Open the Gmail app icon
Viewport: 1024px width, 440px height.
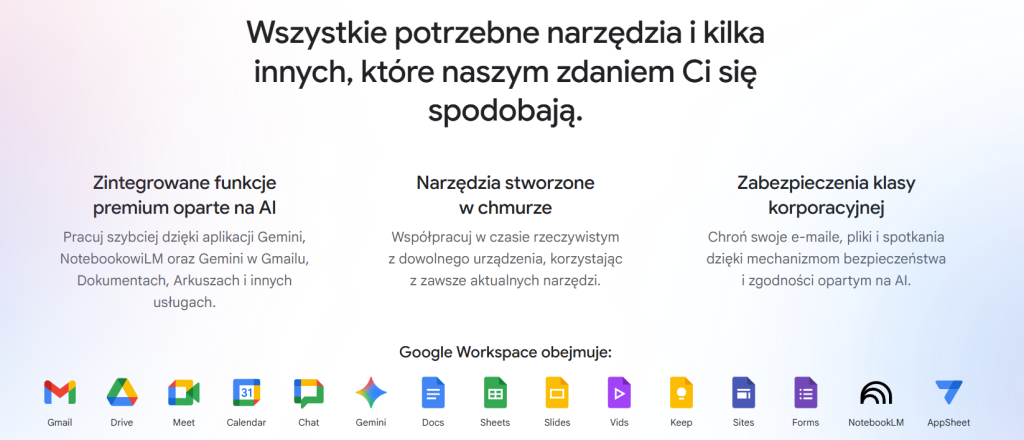point(60,392)
